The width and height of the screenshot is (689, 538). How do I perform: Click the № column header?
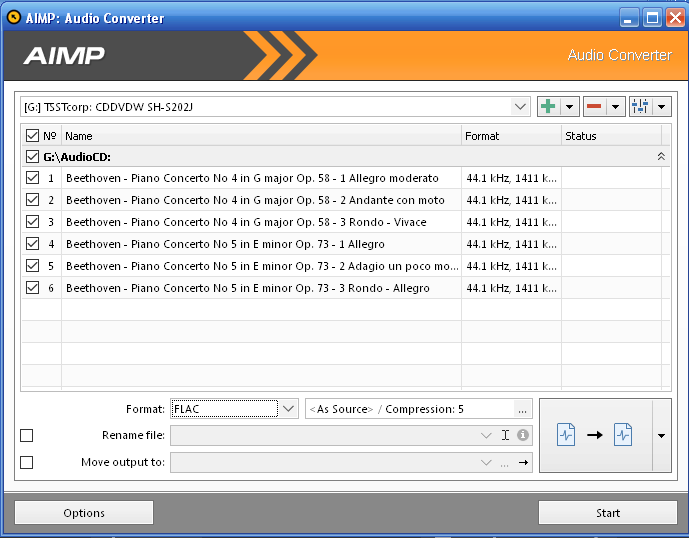[x=50, y=136]
